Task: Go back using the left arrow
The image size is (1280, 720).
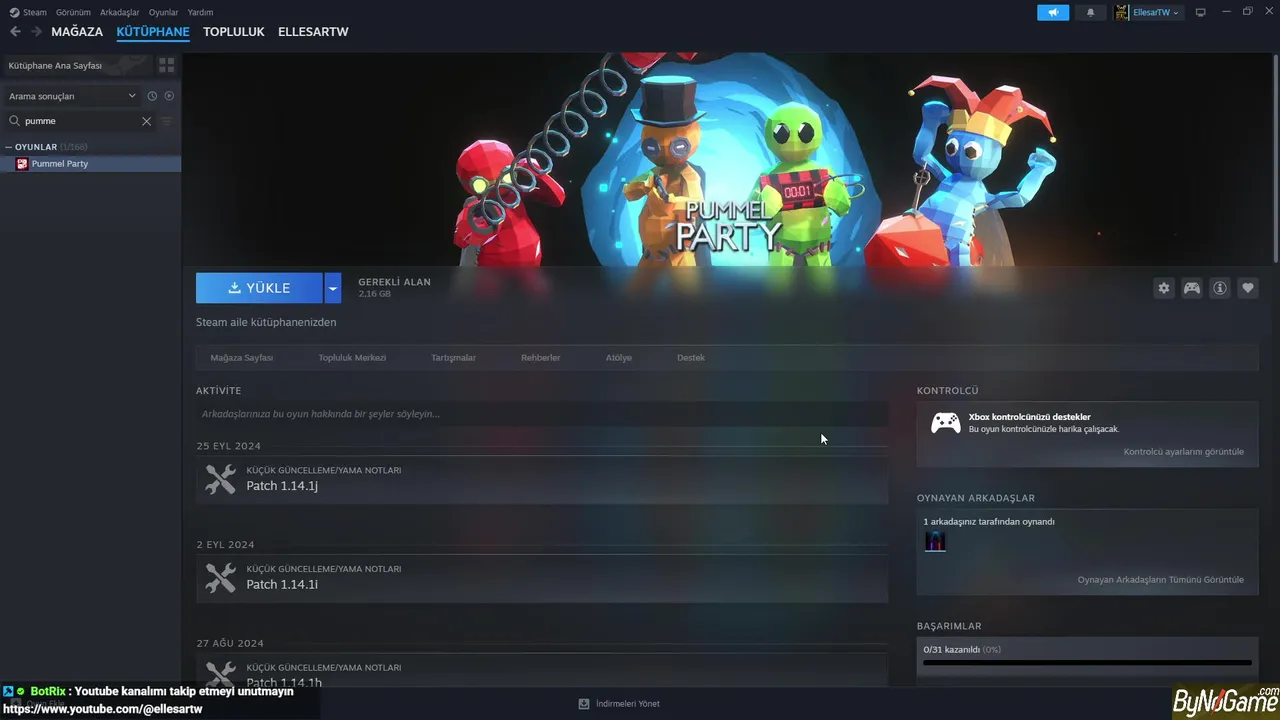Action: pos(15,32)
